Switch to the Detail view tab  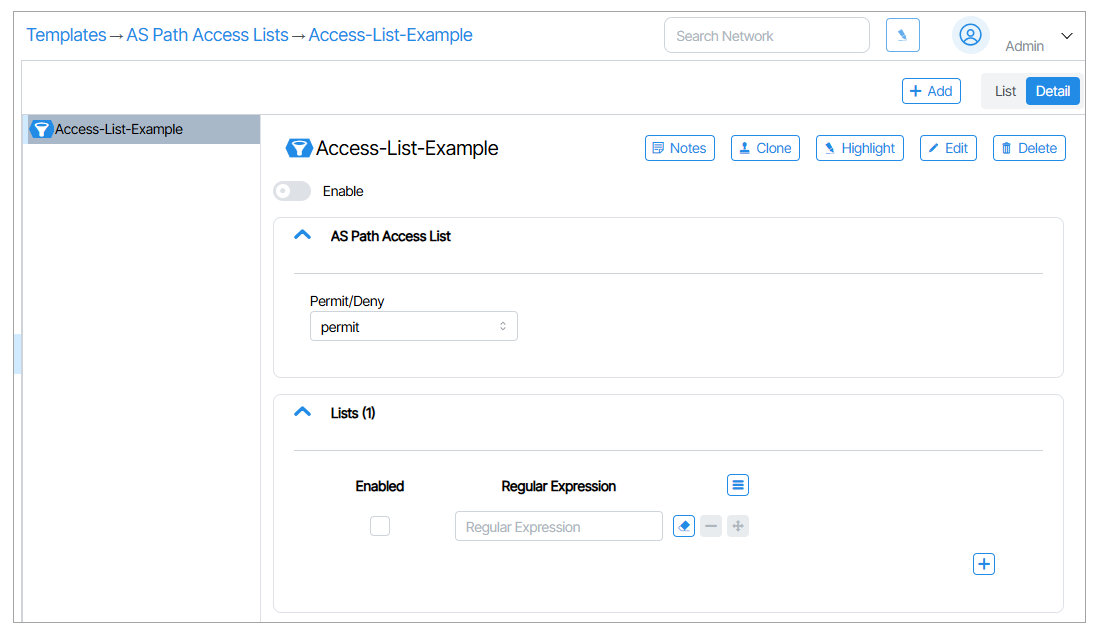click(x=1052, y=91)
